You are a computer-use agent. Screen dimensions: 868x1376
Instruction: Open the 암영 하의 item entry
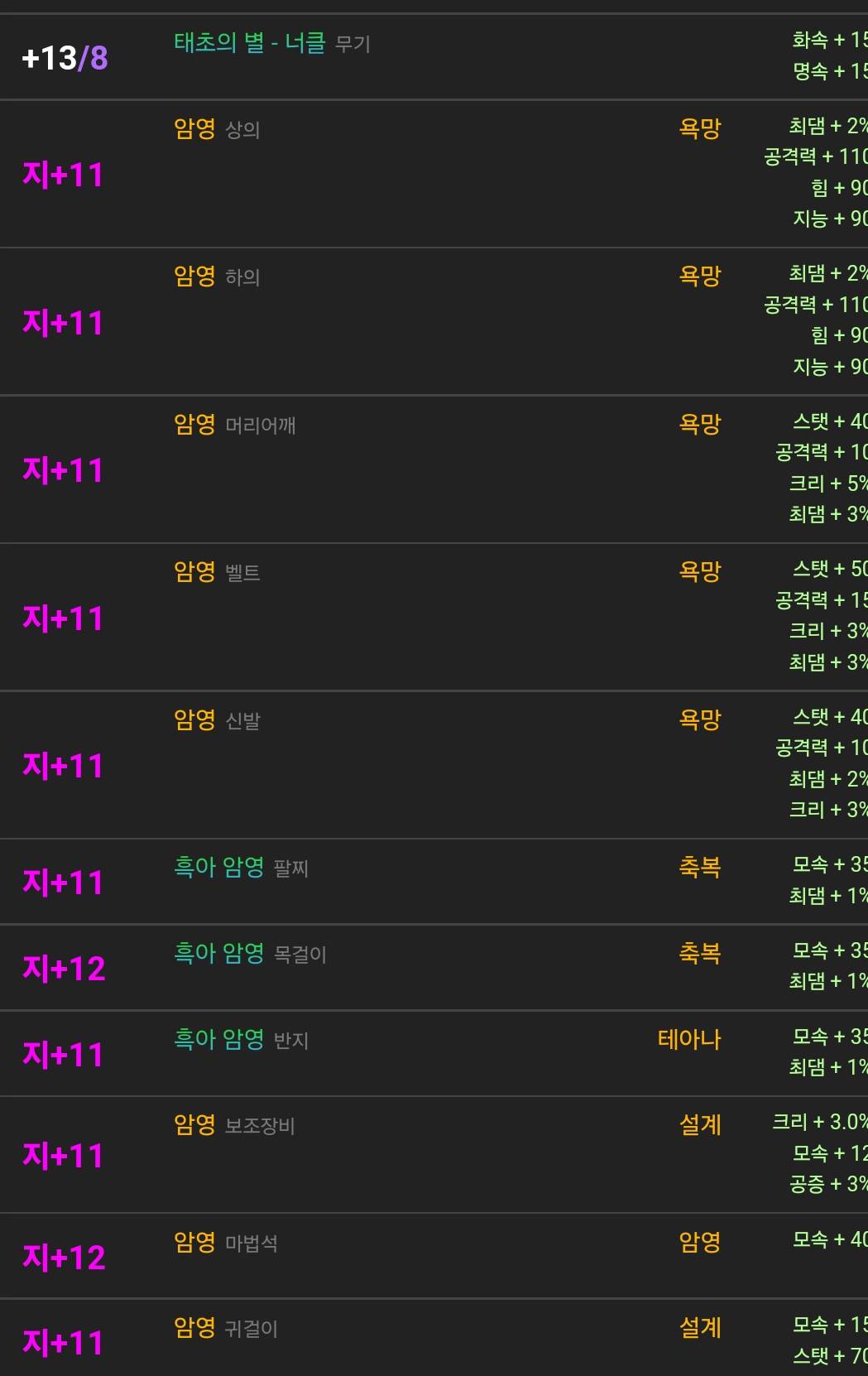pos(217,277)
